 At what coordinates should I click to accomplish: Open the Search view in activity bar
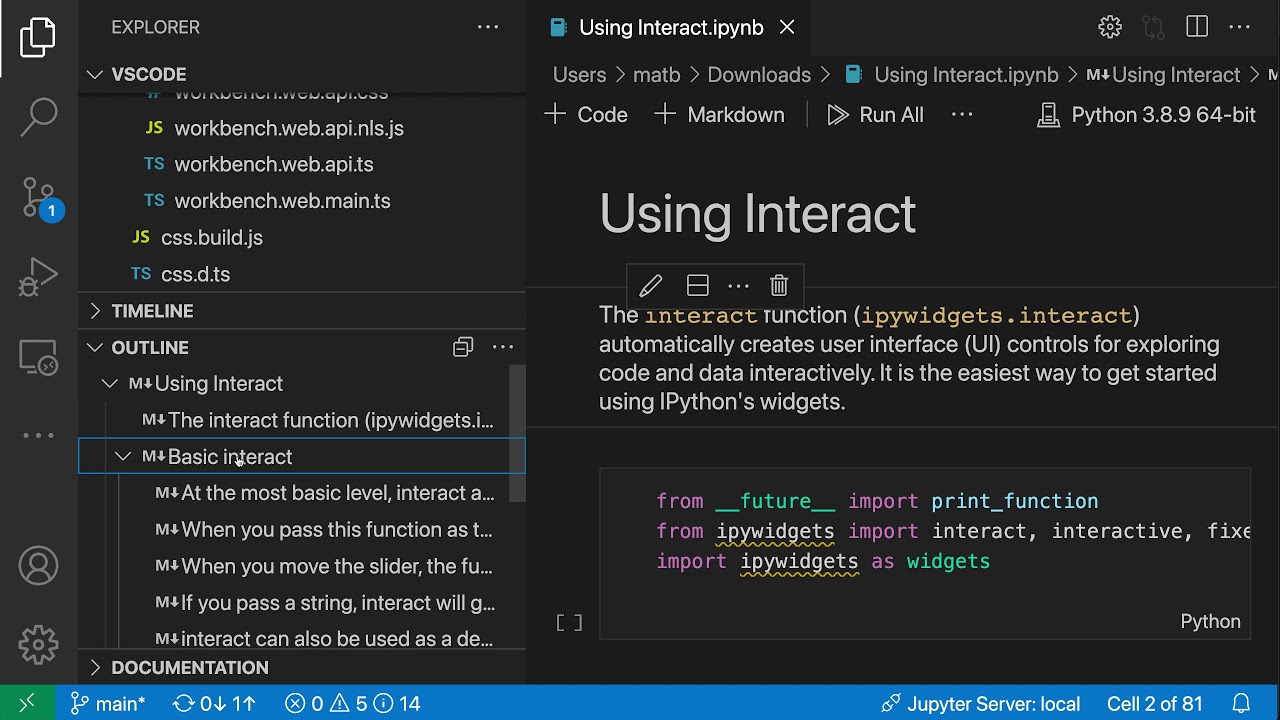pos(38,117)
